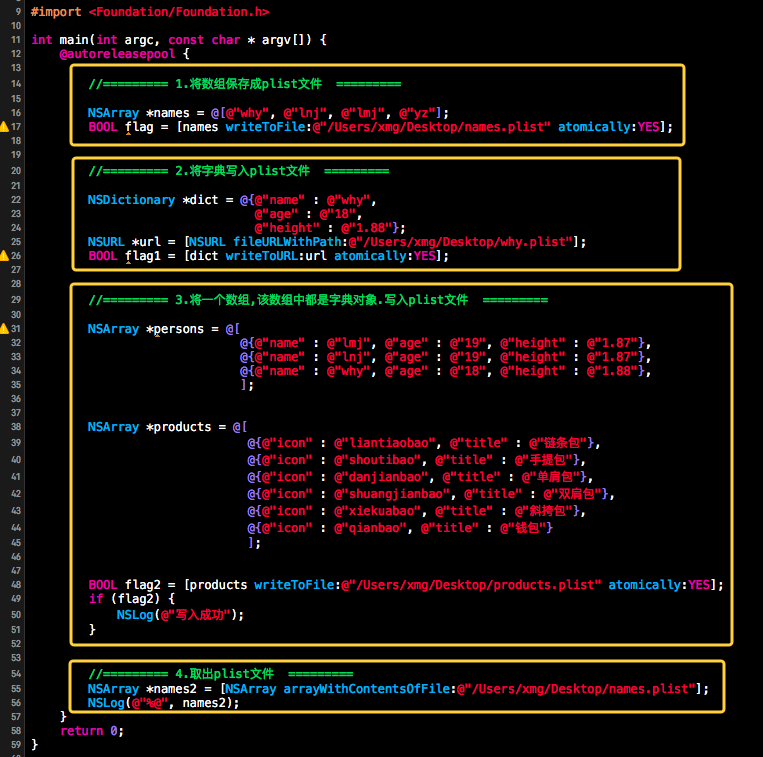Open the warning icon beside line 26
Viewport: 763px width, 757px height.
(x=4, y=255)
